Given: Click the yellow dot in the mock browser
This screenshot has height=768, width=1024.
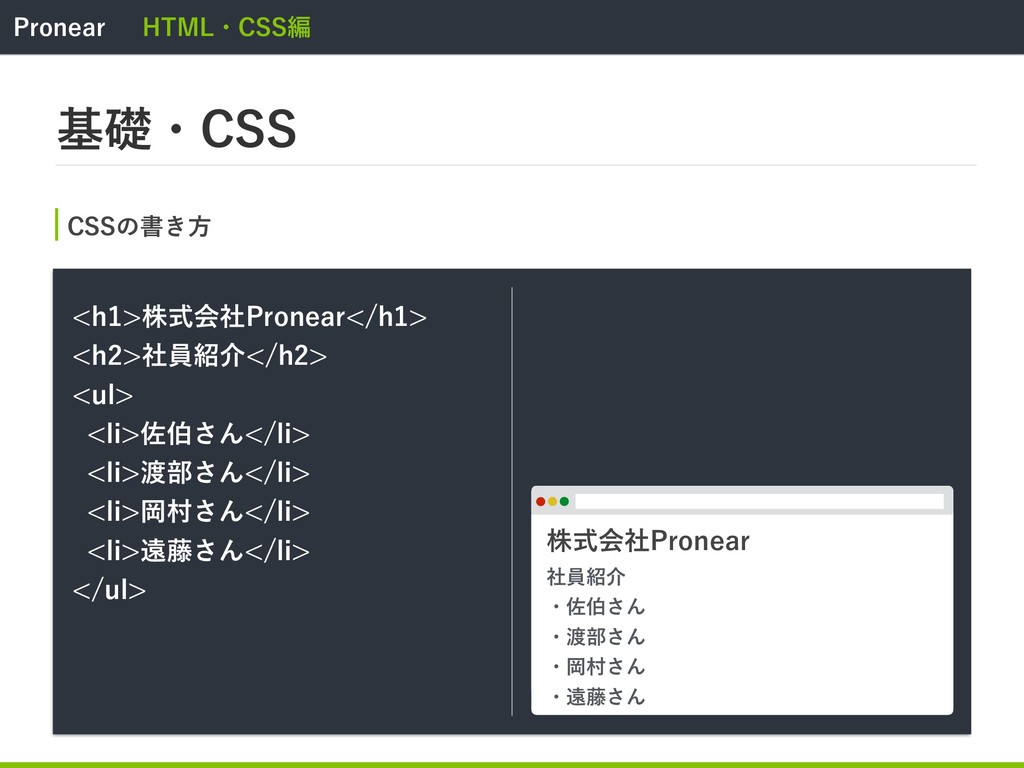Looking at the screenshot, I should [553, 501].
